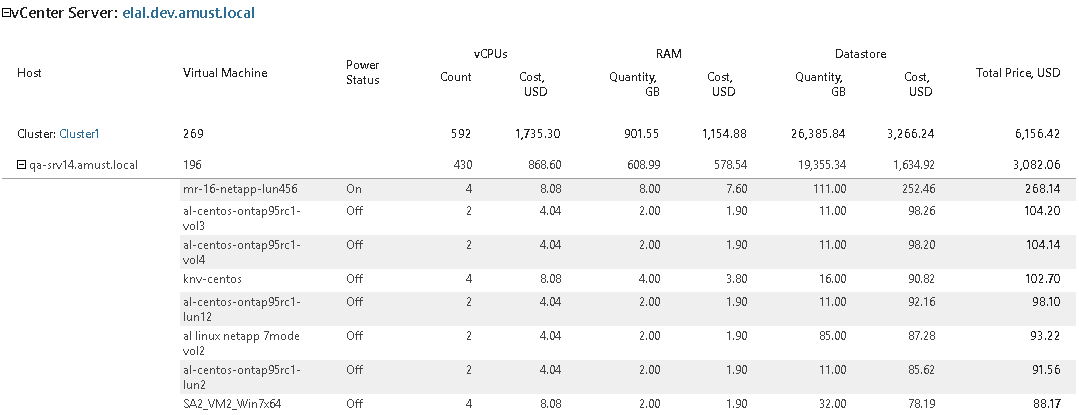The width and height of the screenshot is (1079, 415).
Task: Click the Power Status column header
Action: [363, 72]
